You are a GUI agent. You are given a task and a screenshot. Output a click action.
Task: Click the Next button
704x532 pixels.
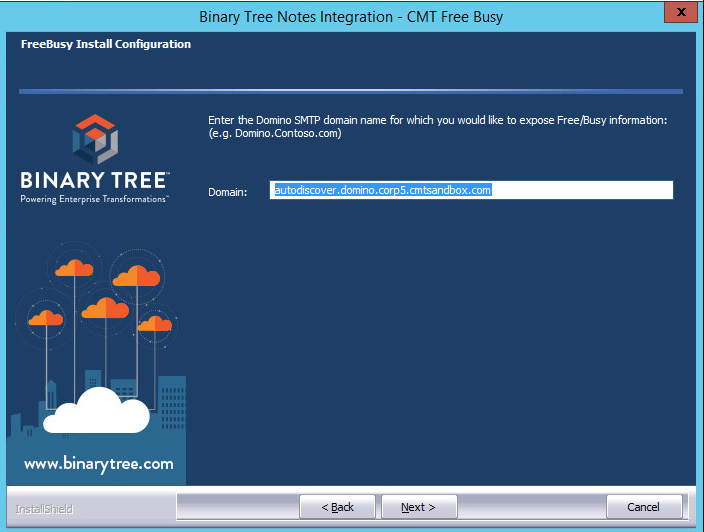click(419, 507)
